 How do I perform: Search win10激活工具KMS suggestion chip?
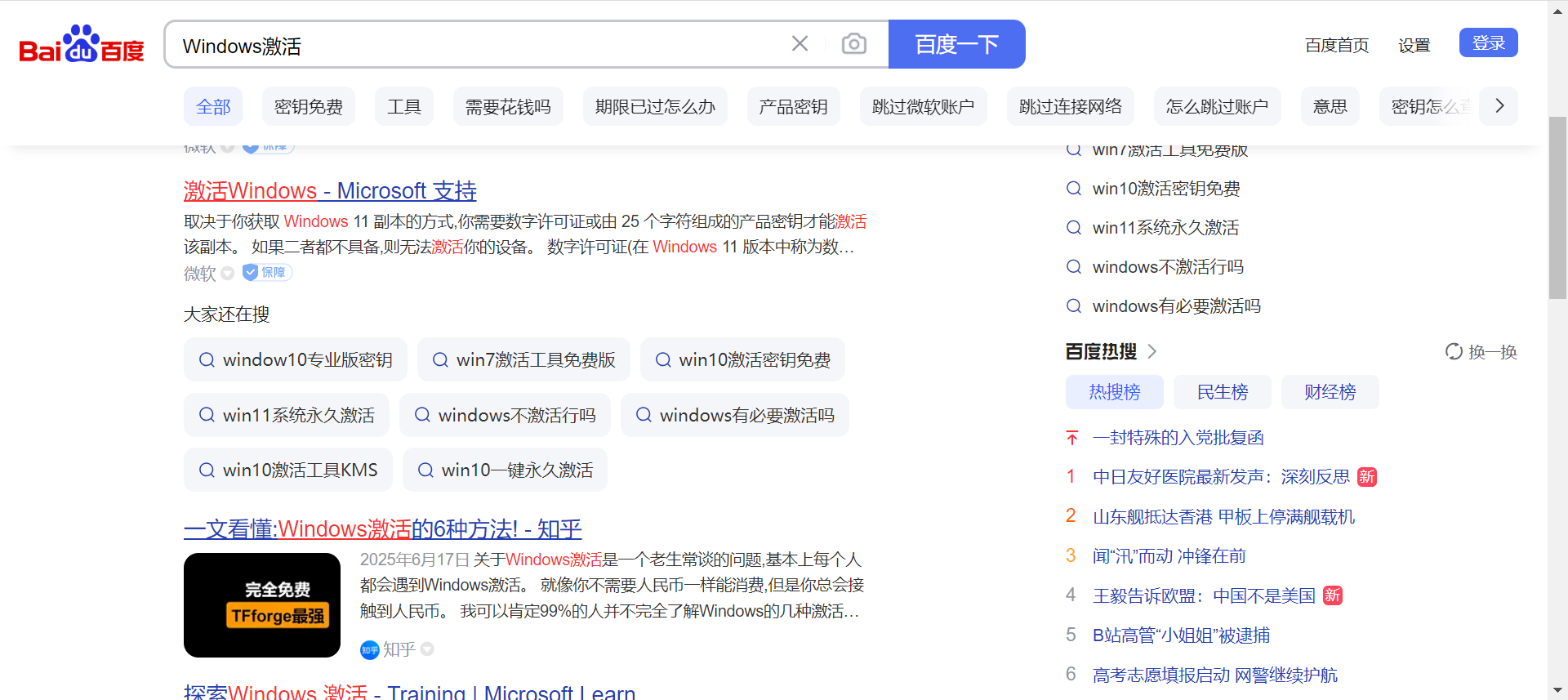288,470
